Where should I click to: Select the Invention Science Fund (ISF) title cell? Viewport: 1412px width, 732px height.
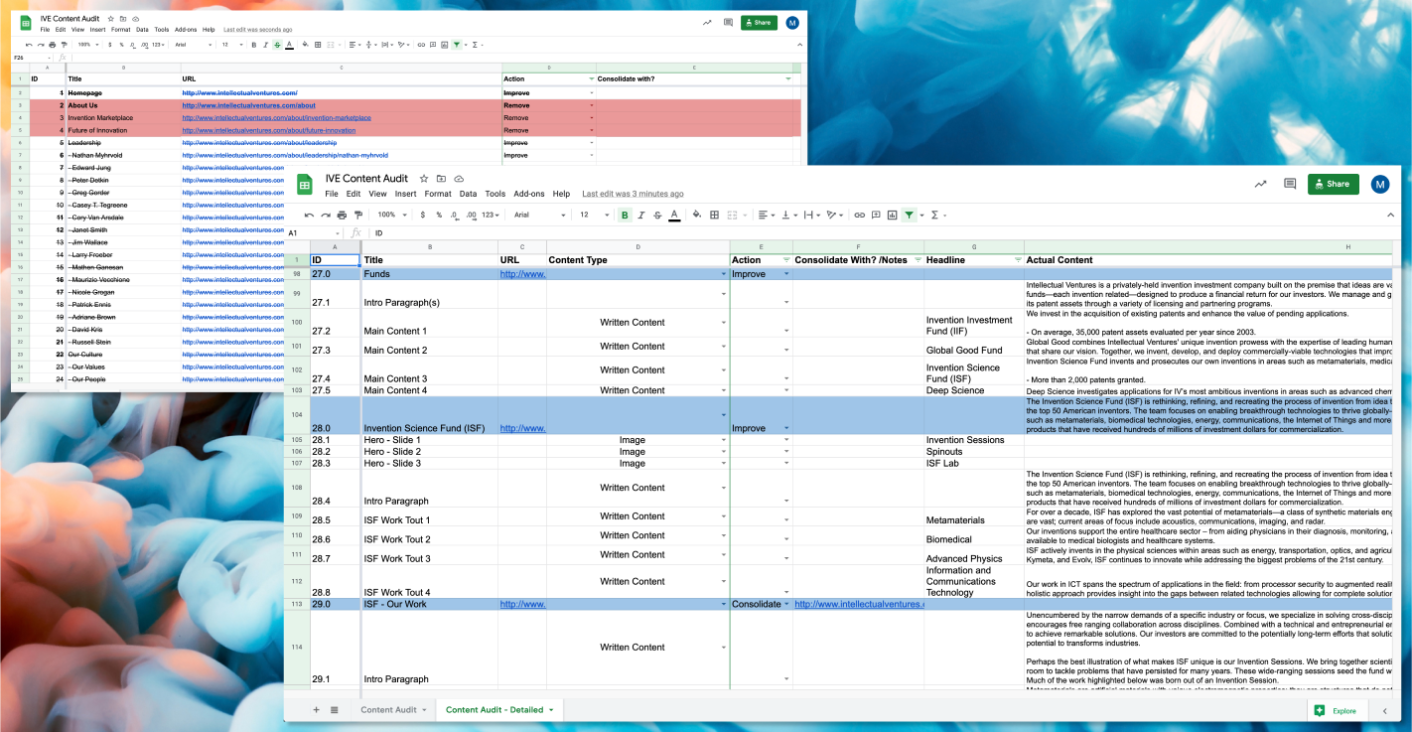[430, 416]
